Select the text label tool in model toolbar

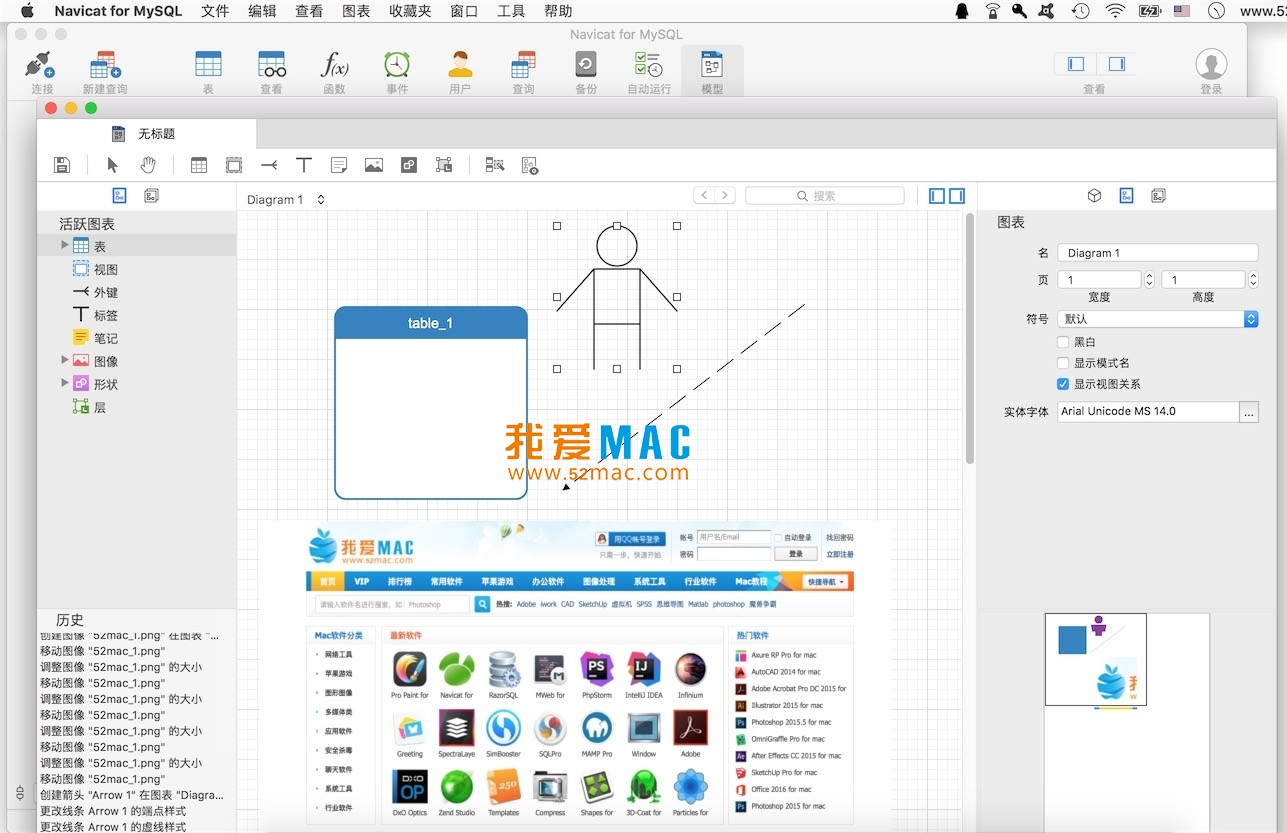click(304, 165)
